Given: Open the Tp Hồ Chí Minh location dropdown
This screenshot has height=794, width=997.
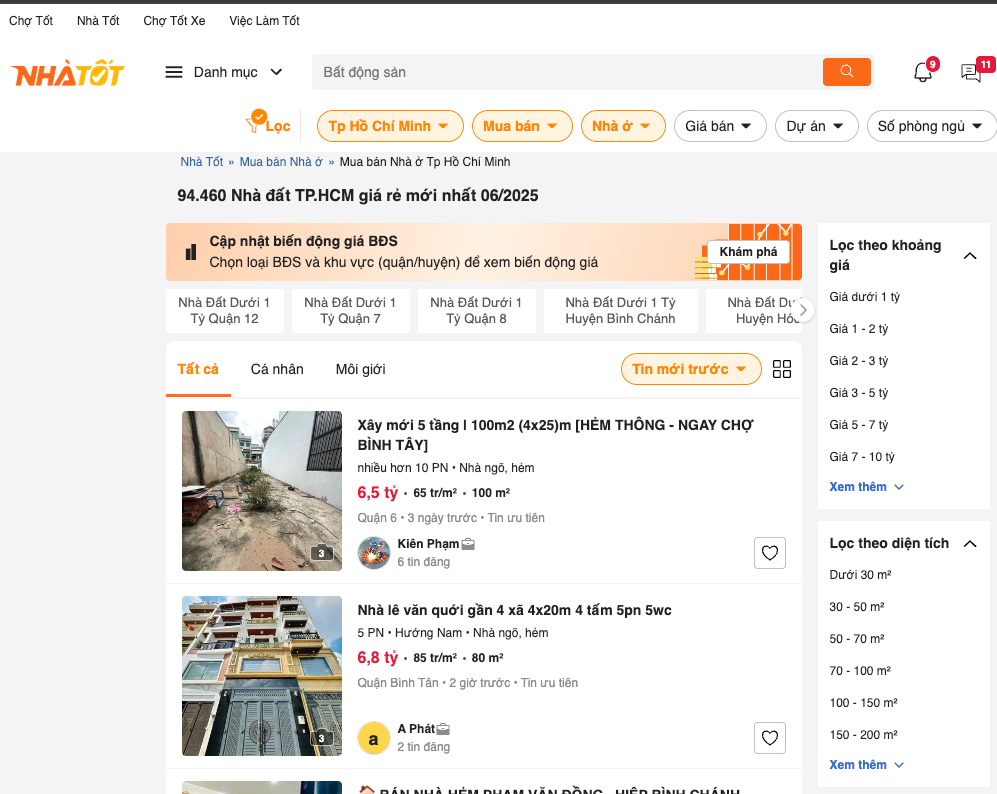Looking at the screenshot, I should click(x=390, y=126).
